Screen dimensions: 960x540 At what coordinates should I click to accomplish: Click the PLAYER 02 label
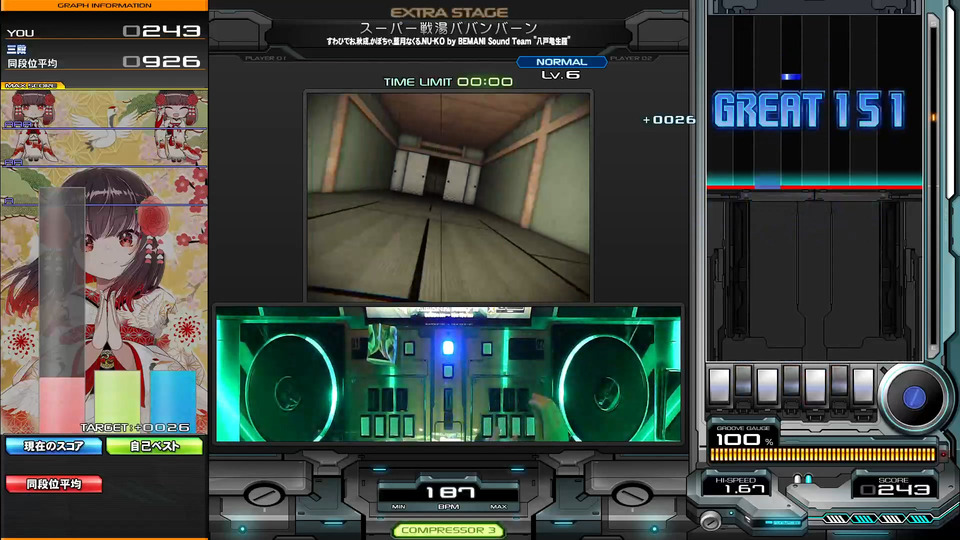(x=631, y=58)
